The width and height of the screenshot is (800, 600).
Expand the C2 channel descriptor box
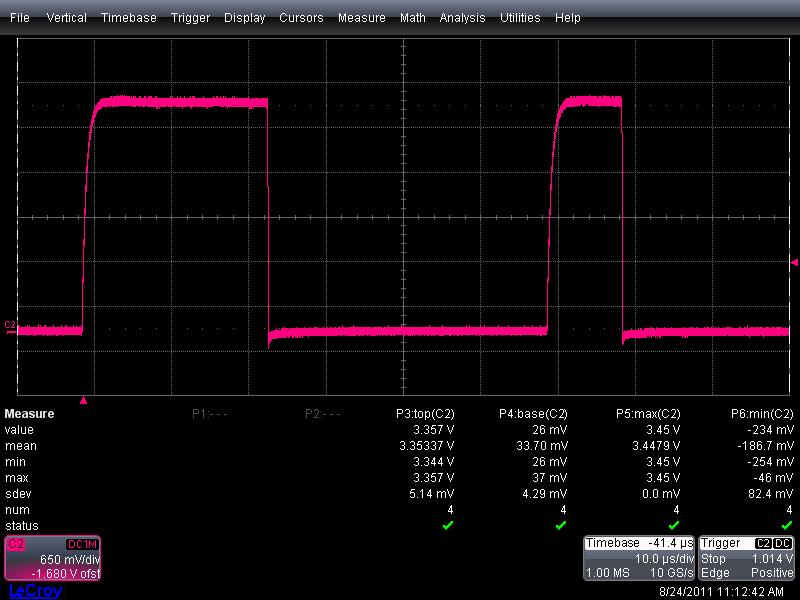[52, 558]
